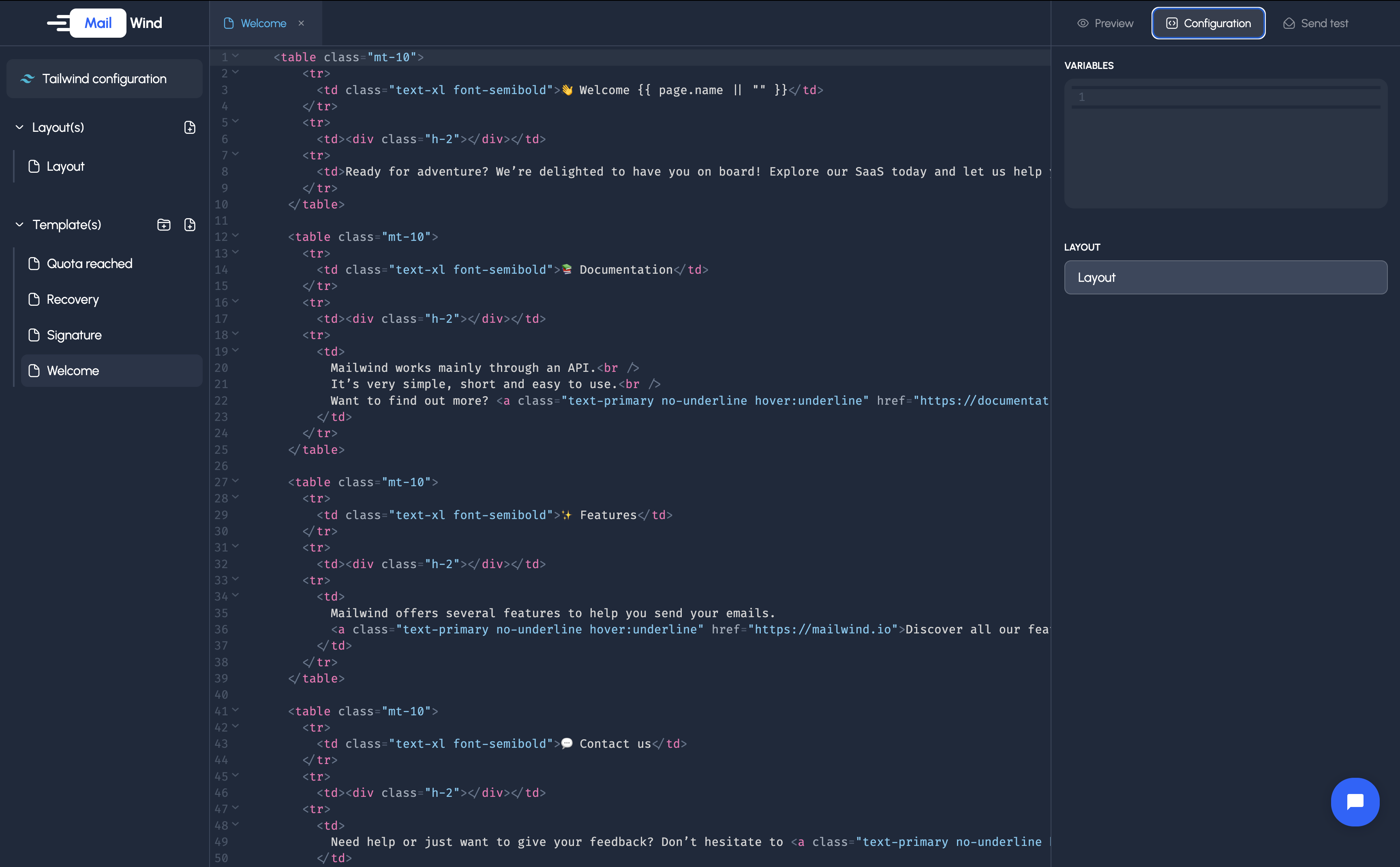Click the Welcome tab file icon
Viewport: 1400px width, 867px height.
pyautogui.click(x=229, y=24)
